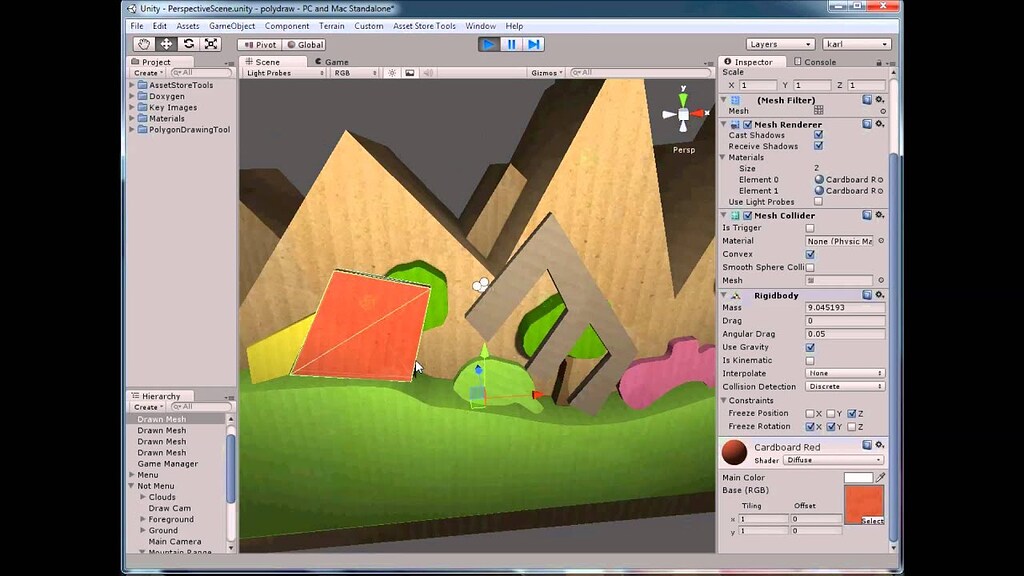The height and width of the screenshot is (576, 1024).
Task: Select Main Camera in the Hierarchy
Action: (x=177, y=541)
